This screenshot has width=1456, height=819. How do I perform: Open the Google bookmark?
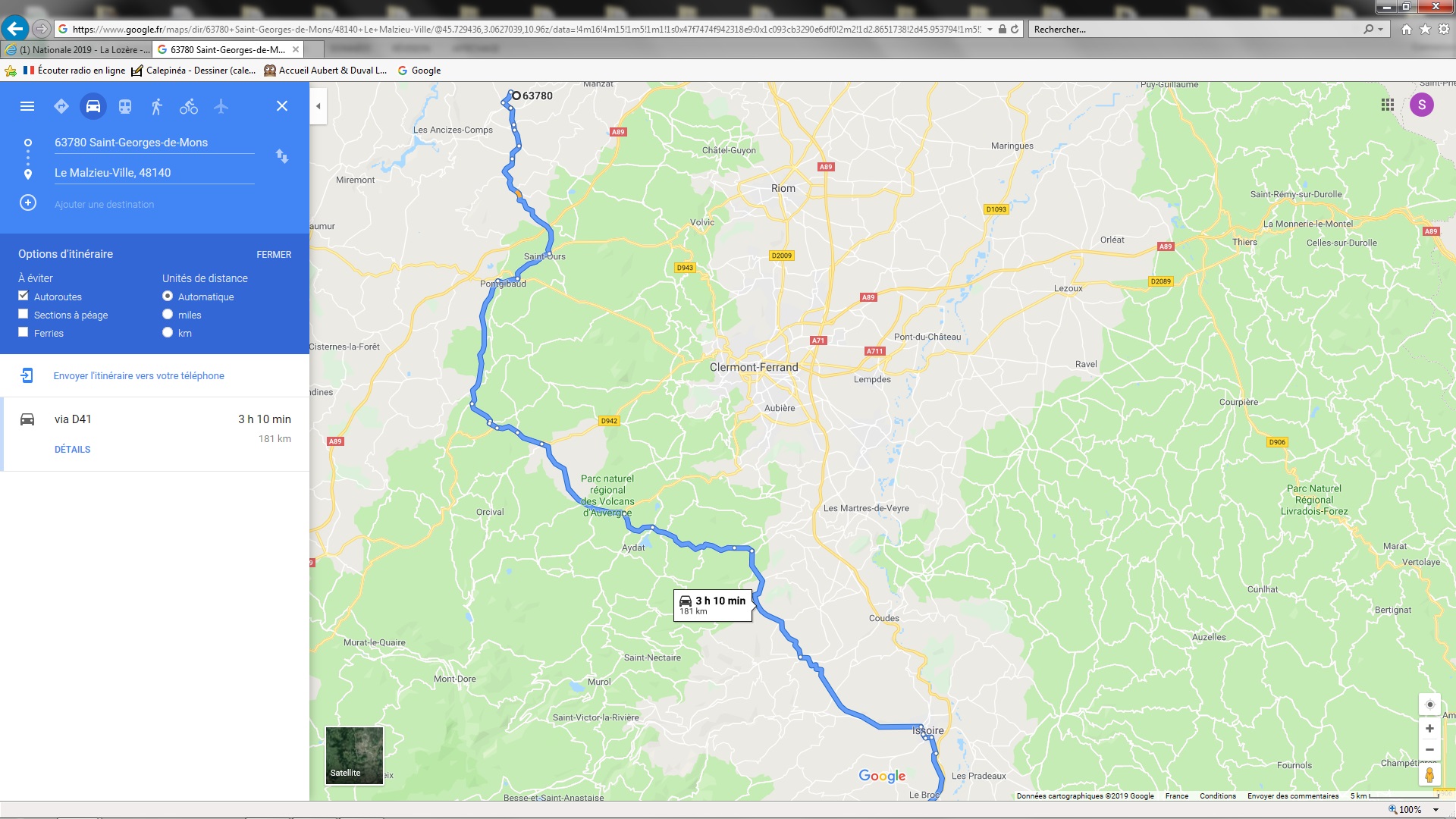(419, 71)
